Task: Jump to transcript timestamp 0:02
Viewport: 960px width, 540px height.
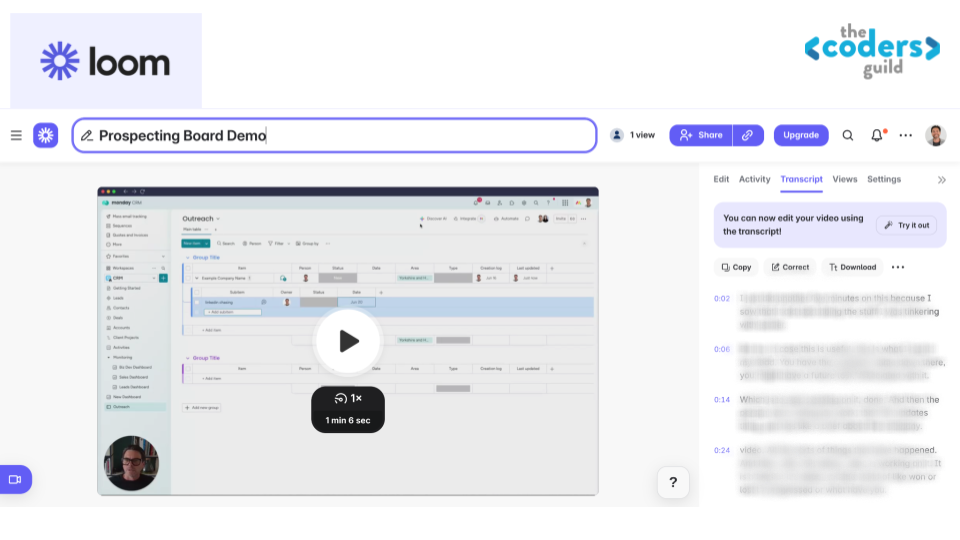Action: pyautogui.click(x=722, y=299)
